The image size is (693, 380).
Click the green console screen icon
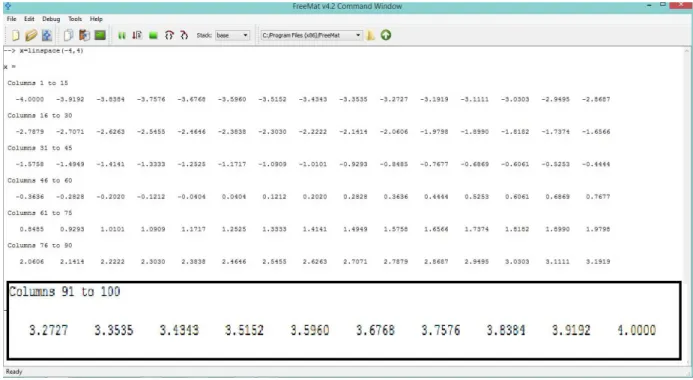(x=100, y=35)
